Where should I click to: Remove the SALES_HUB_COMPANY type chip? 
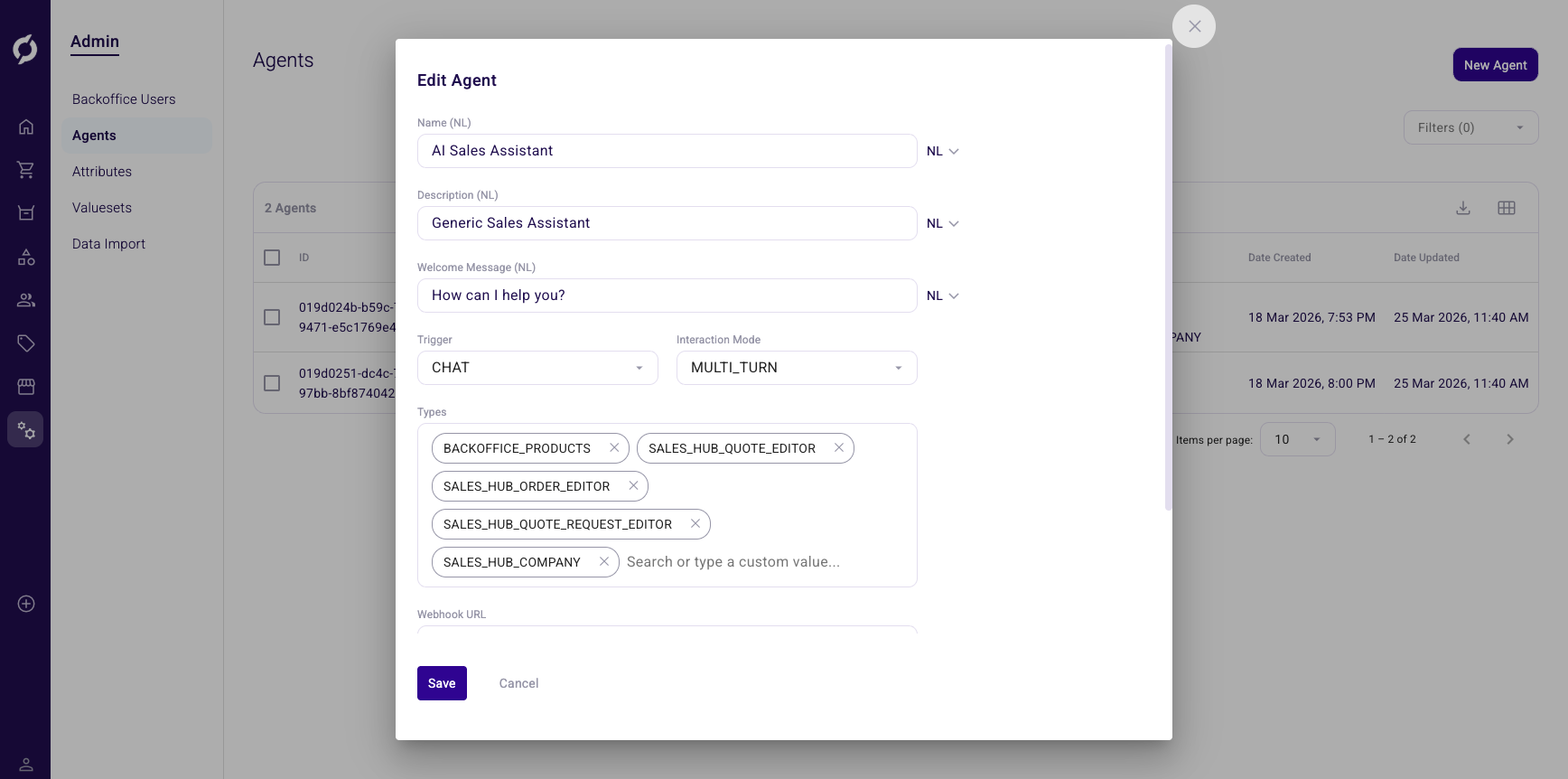604,561
